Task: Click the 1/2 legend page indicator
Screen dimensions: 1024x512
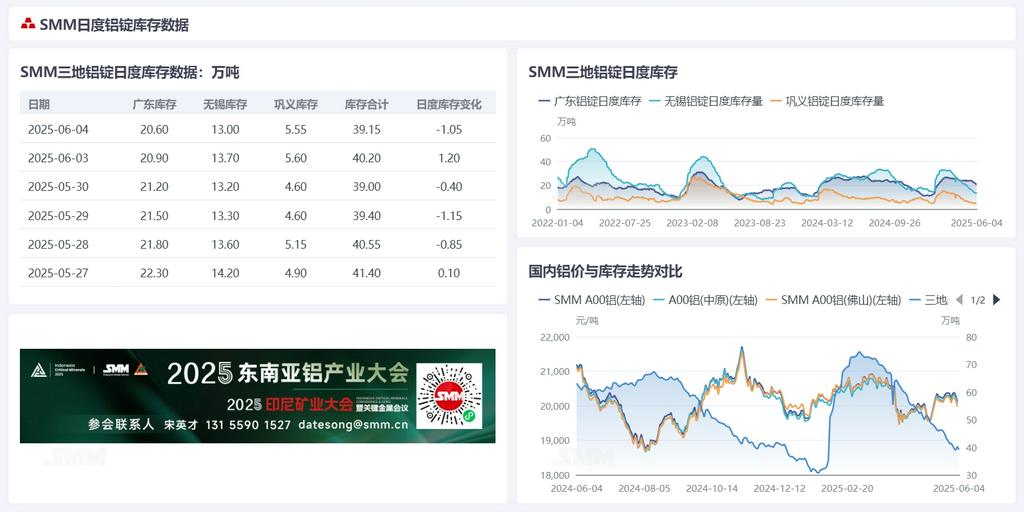Action: tap(978, 300)
